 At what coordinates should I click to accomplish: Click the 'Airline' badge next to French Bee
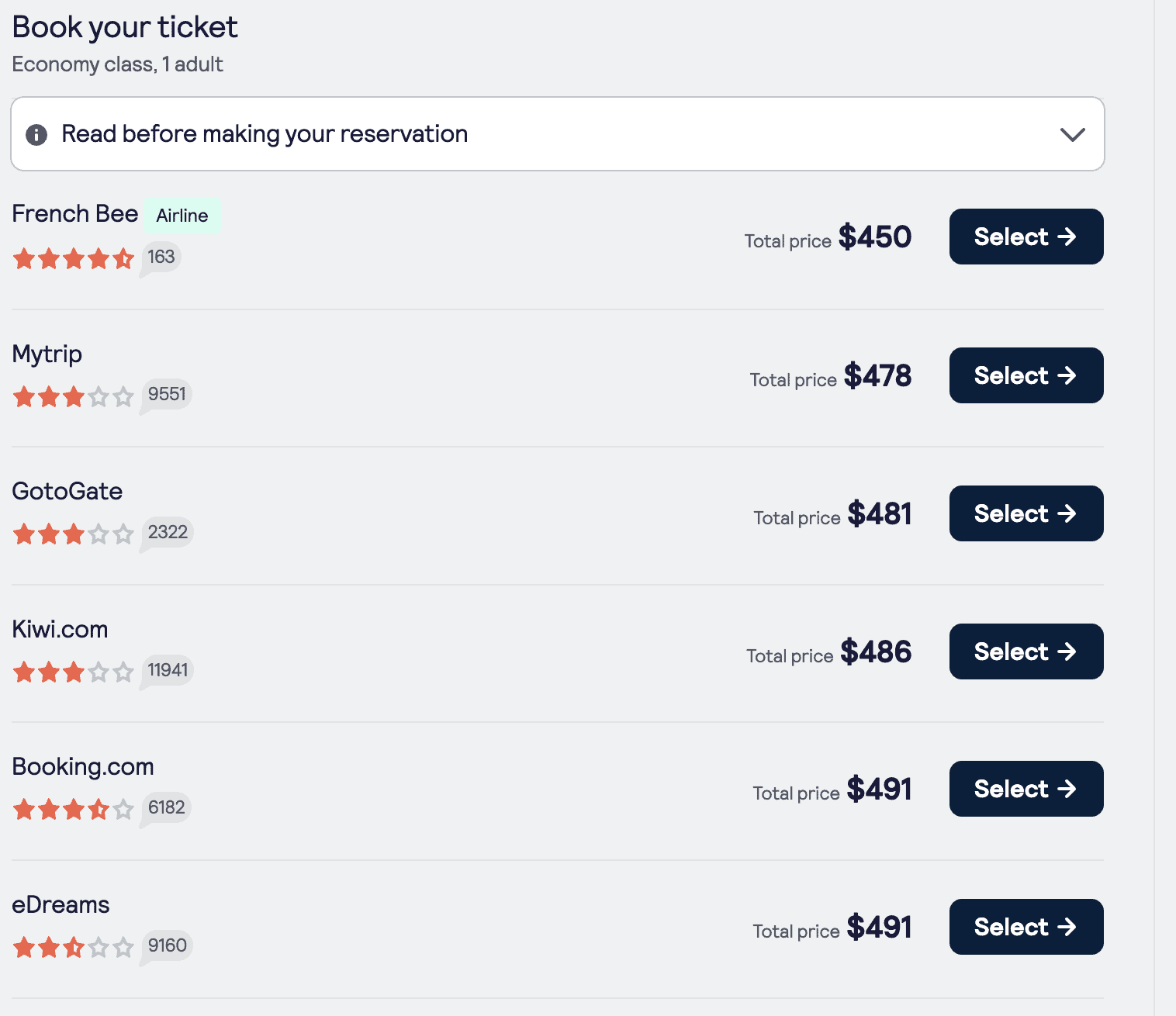pos(182,215)
